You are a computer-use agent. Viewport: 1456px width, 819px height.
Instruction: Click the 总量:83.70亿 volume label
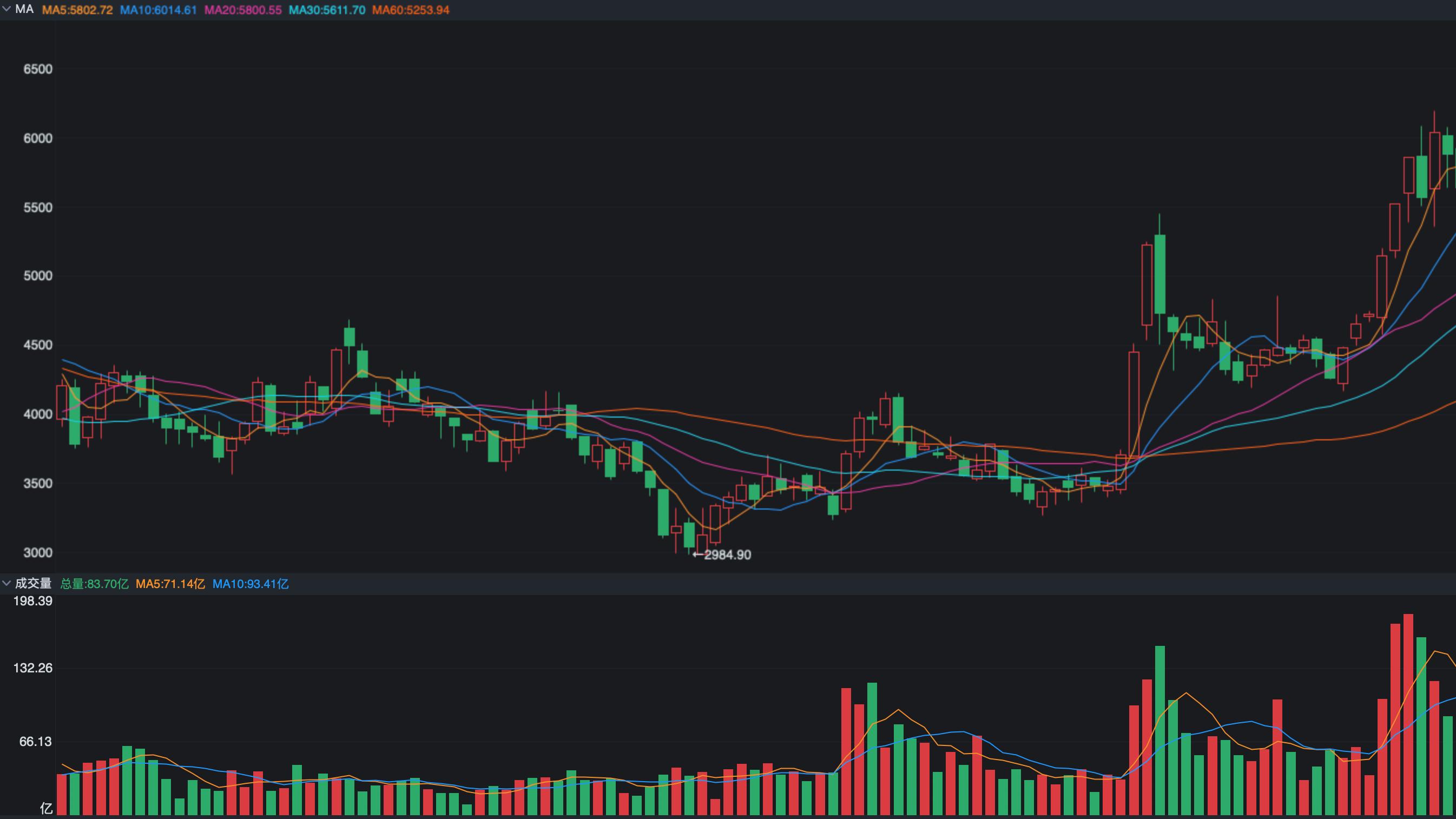coord(94,584)
